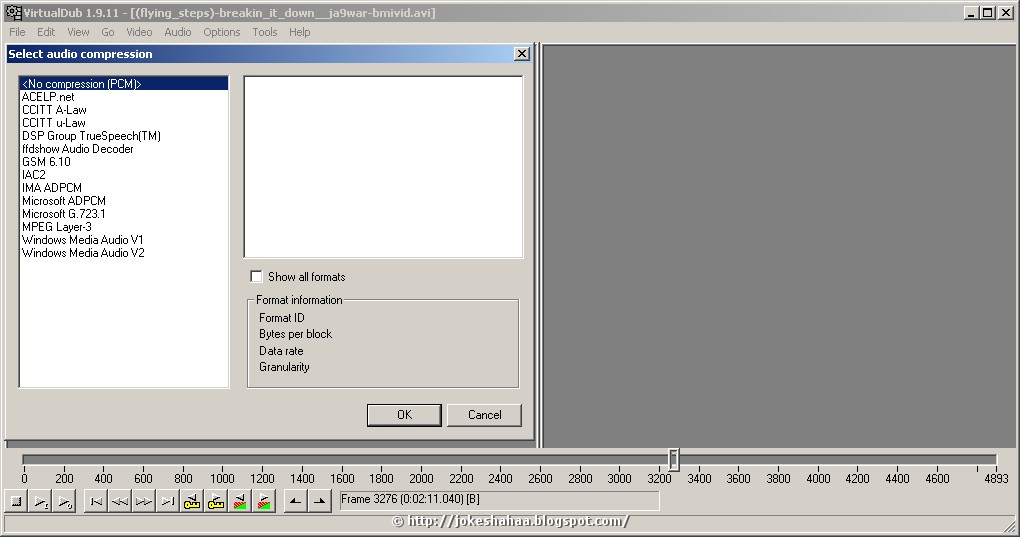The height and width of the screenshot is (537, 1020).
Task: Enable the Show all formats checkbox
Action: click(256, 276)
